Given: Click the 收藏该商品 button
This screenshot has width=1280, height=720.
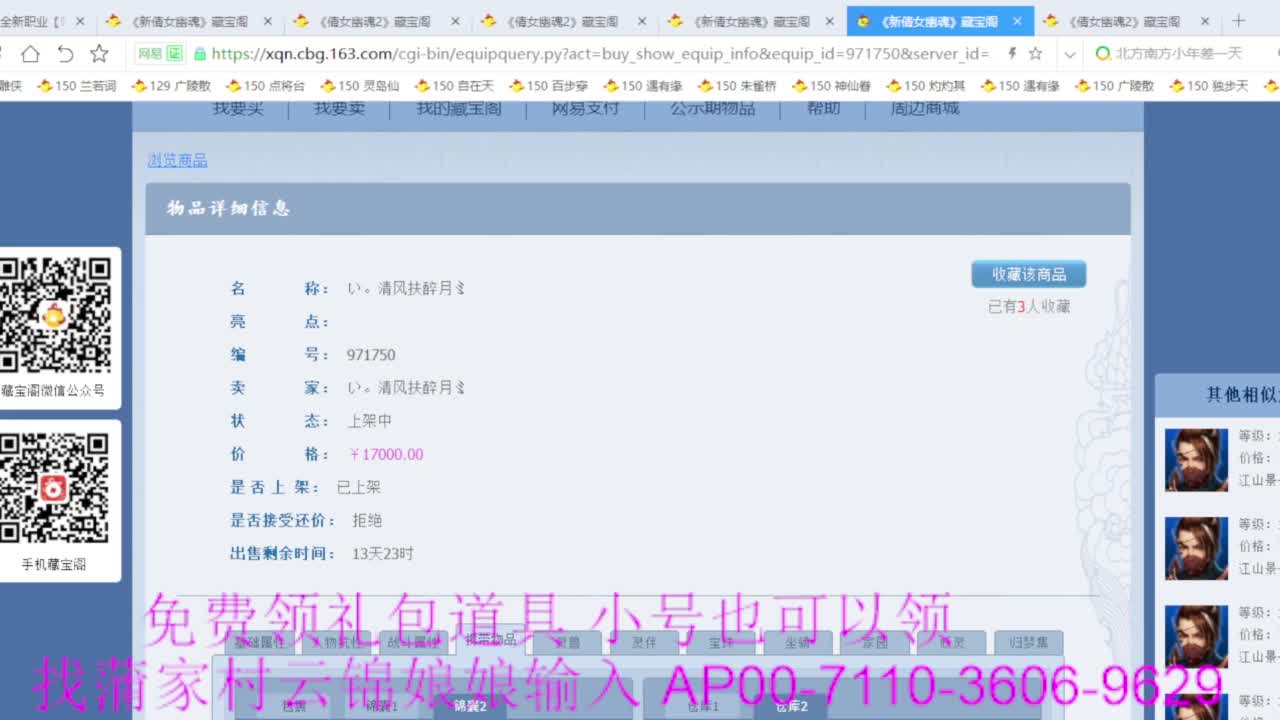Looking at the screenshot, I should pyautogui.click(x=1027, y=273).
